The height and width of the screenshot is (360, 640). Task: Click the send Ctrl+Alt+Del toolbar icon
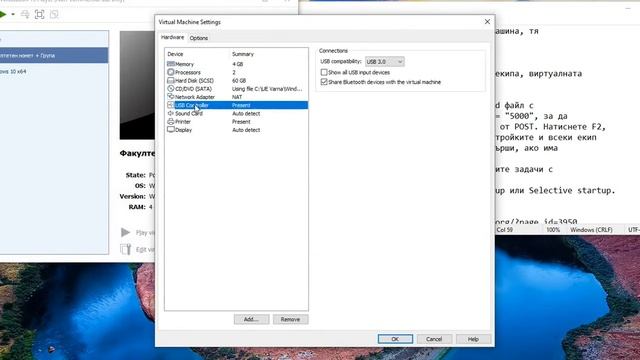tap(25, 15)
